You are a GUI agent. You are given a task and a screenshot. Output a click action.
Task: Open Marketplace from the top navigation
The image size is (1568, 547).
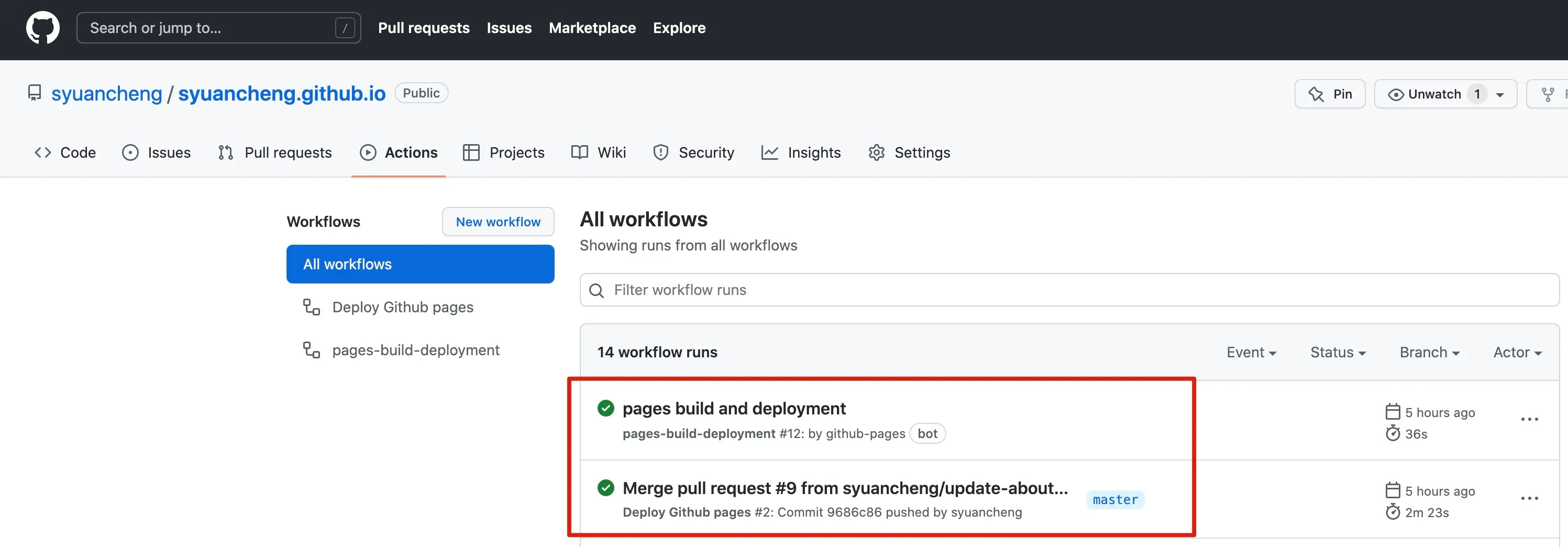592,28
